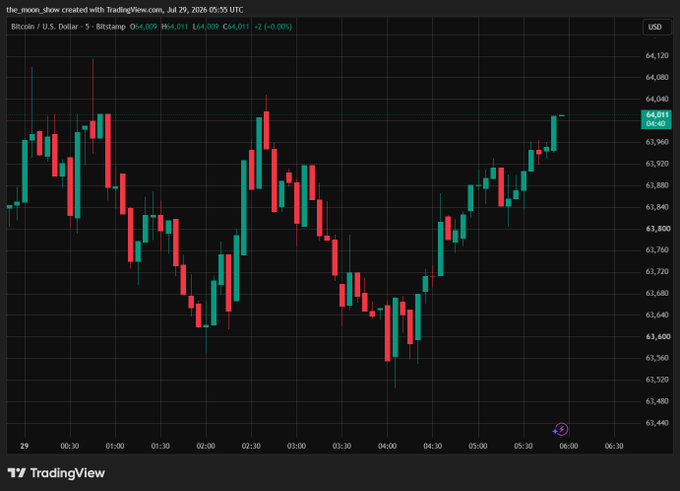This screenshot has width=680, height=491.
Task: Click the 02:30 time axis label
Action: coord(251,446)
